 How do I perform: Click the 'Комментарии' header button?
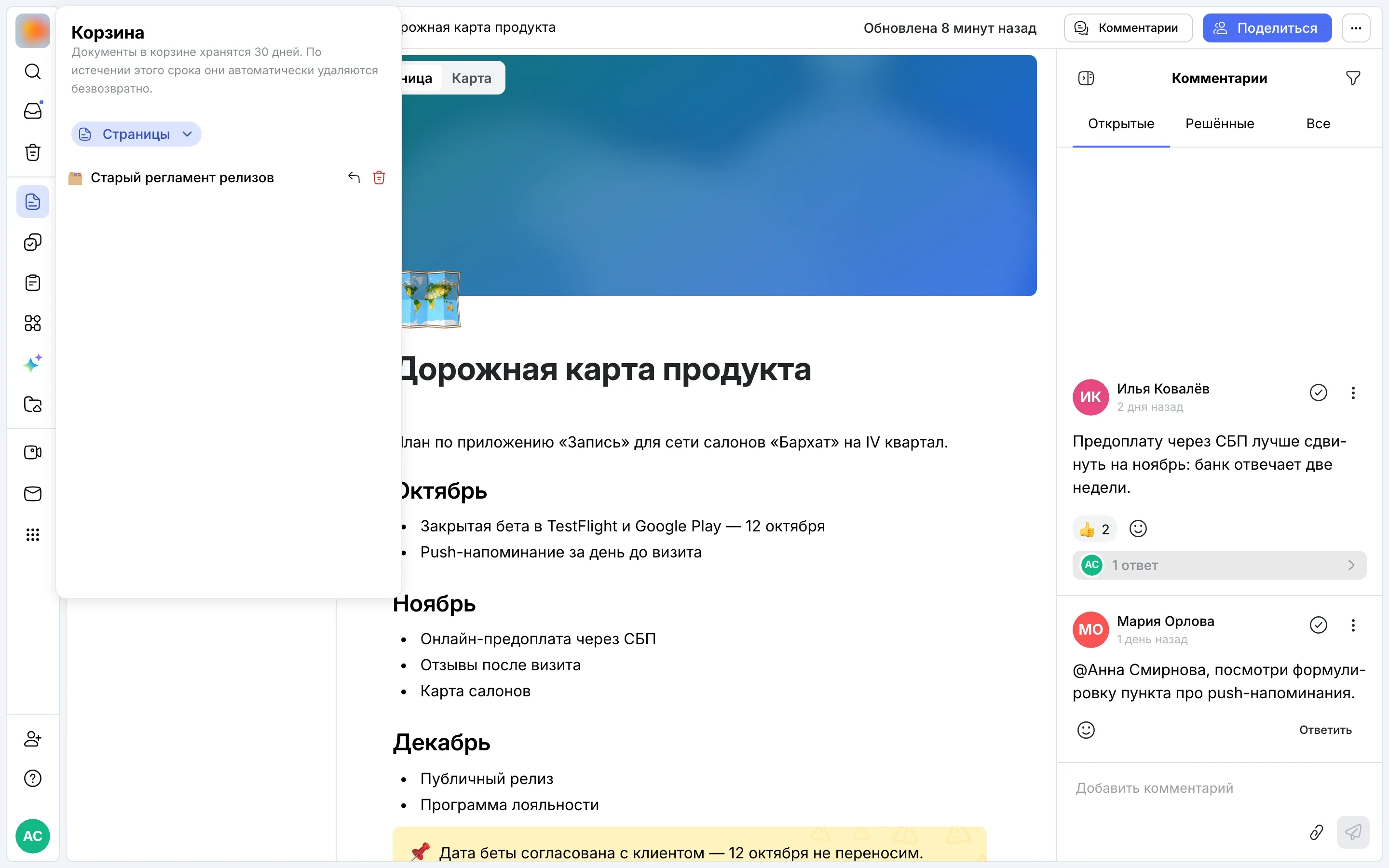pyautogui.click(x=1128, y=28)
